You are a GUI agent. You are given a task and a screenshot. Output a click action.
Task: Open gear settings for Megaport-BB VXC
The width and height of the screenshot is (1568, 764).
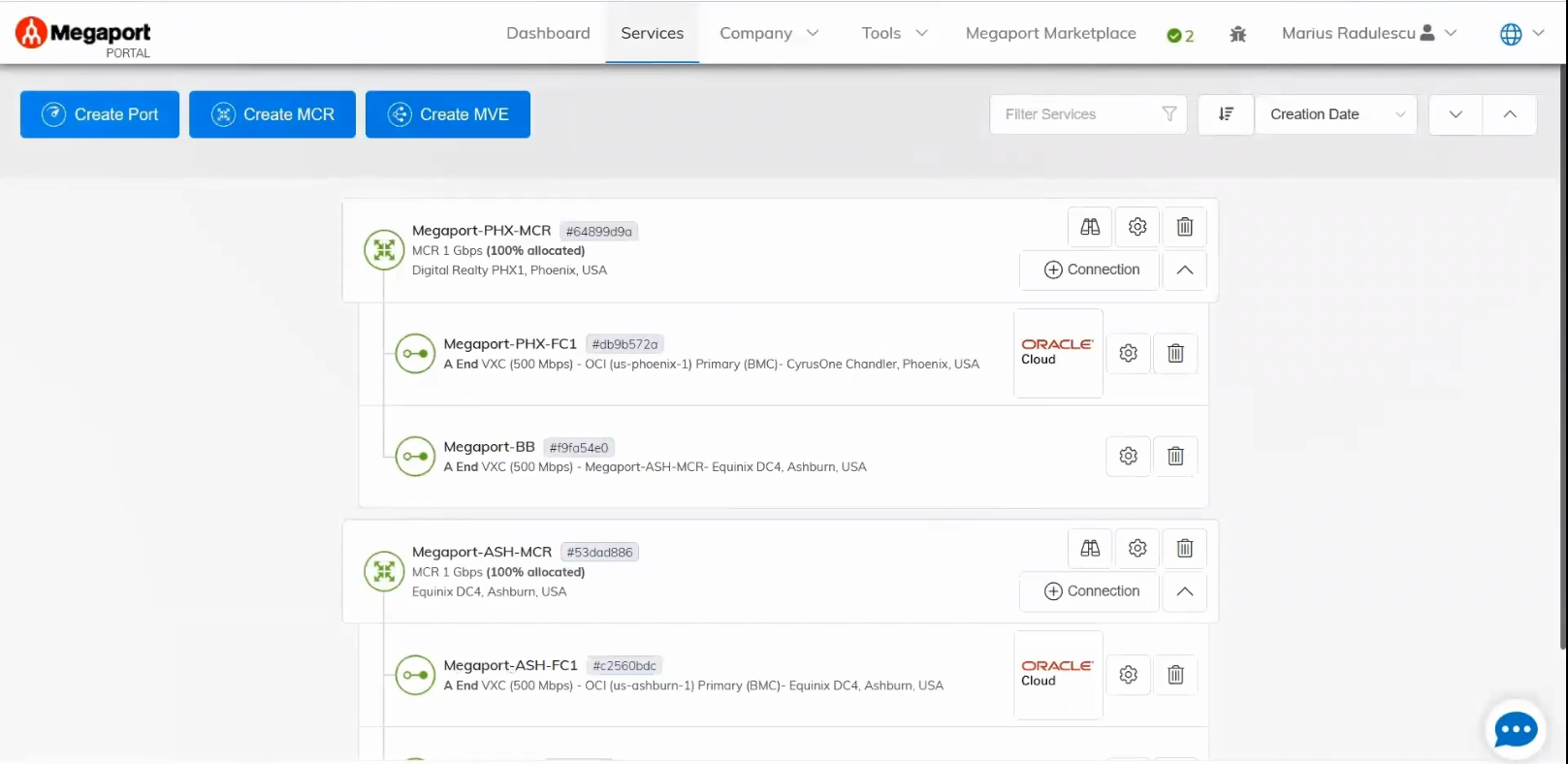tap(1128, 457)
